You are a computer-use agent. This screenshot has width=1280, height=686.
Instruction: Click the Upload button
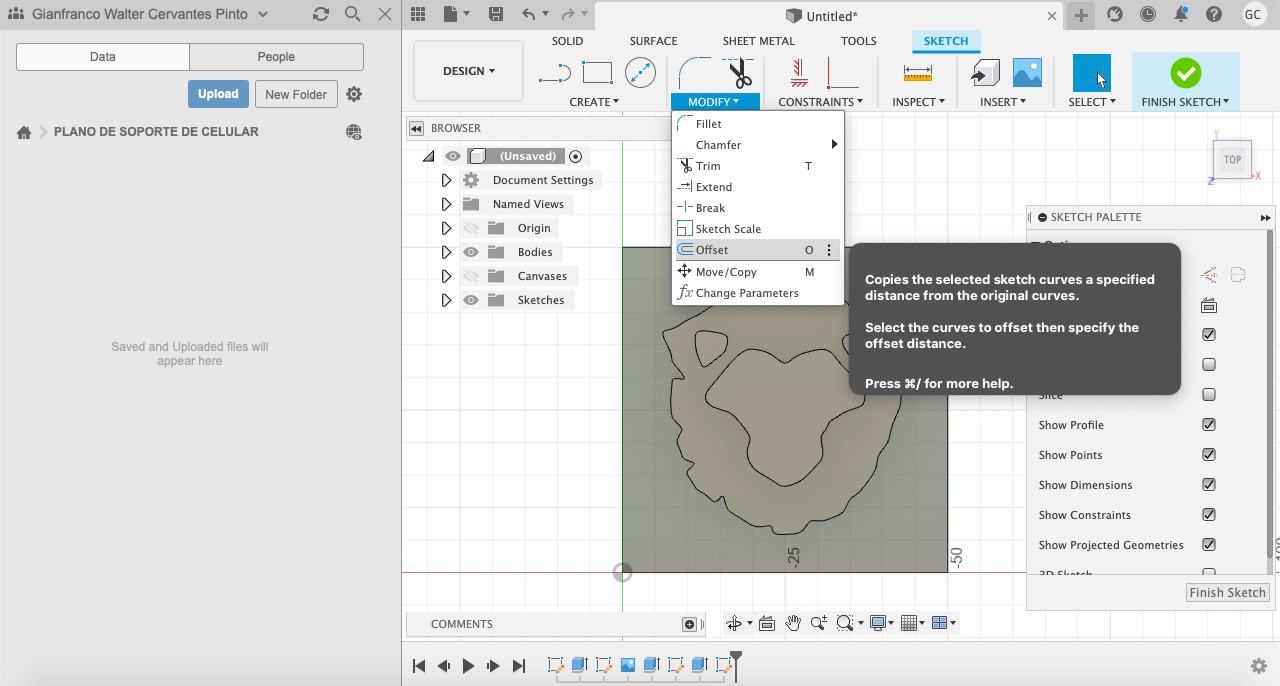click(218, 94)
